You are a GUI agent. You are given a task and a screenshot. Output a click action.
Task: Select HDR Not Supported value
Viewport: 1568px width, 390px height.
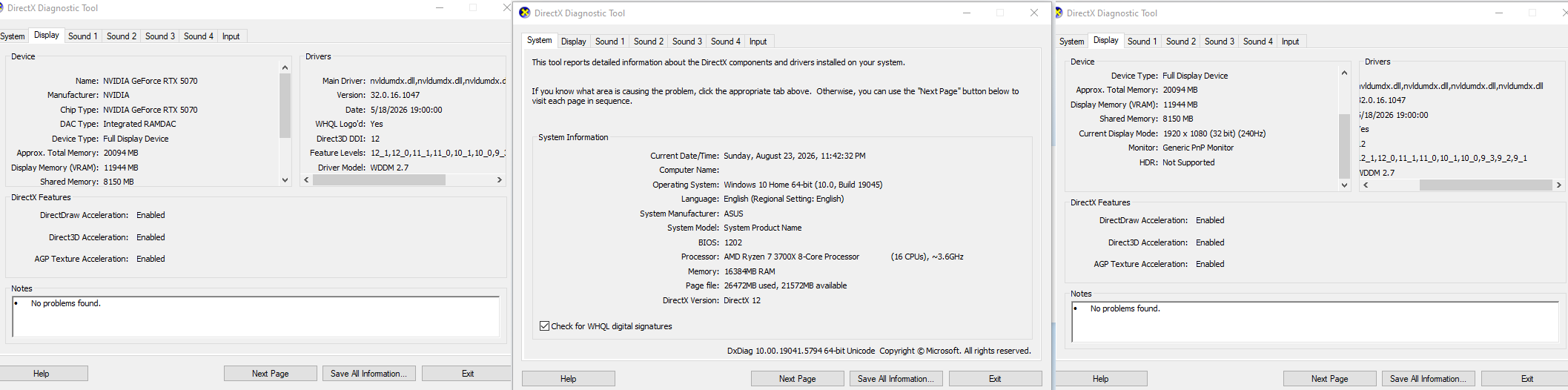point(1188,162)
